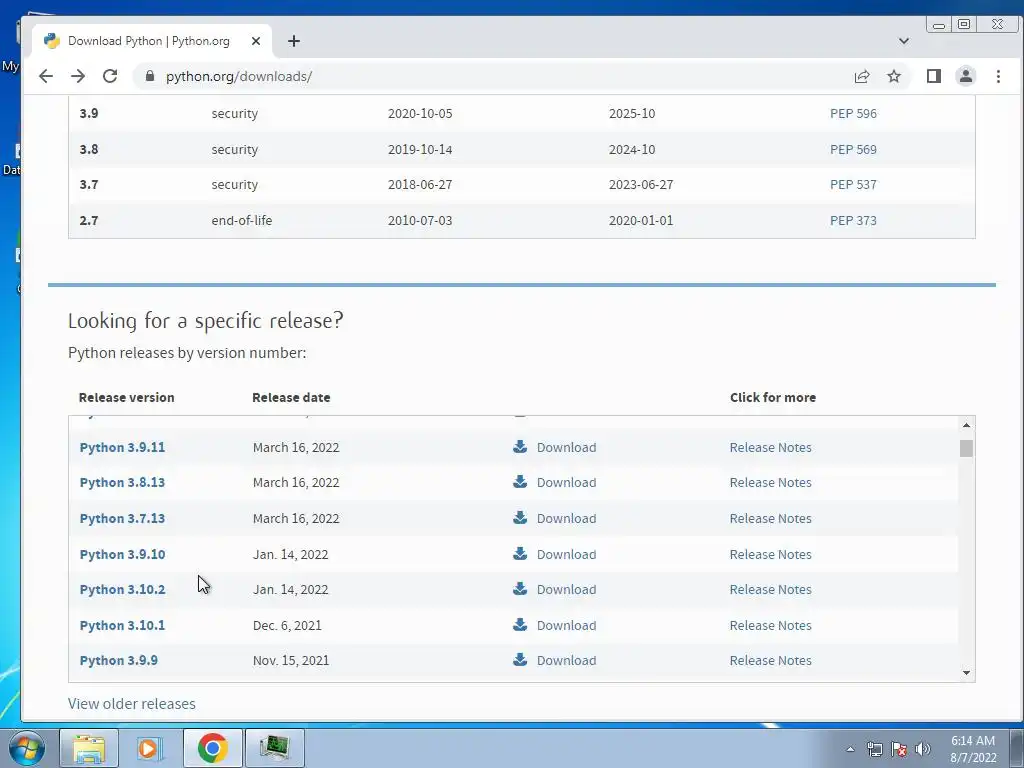View Release Notes for Python 3.10.1
This screenshot has width=1024, height=768.
coord(771,626)
